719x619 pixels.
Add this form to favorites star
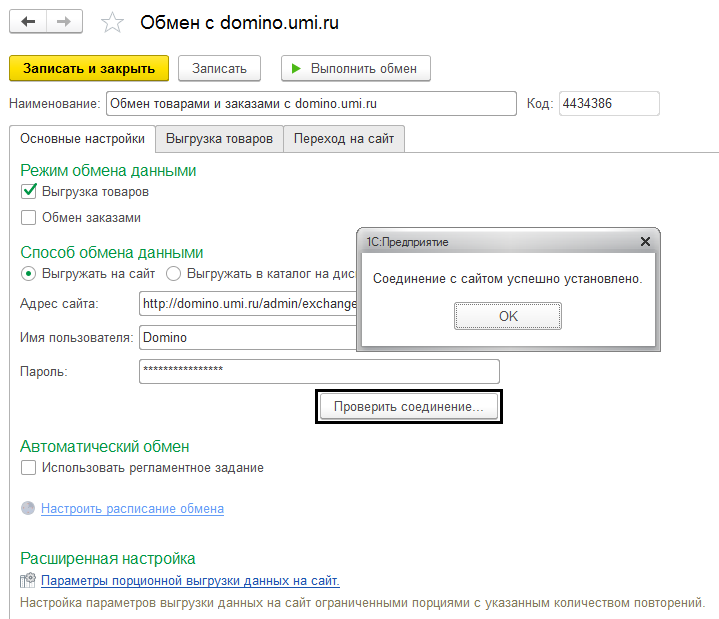coord(114,23)
